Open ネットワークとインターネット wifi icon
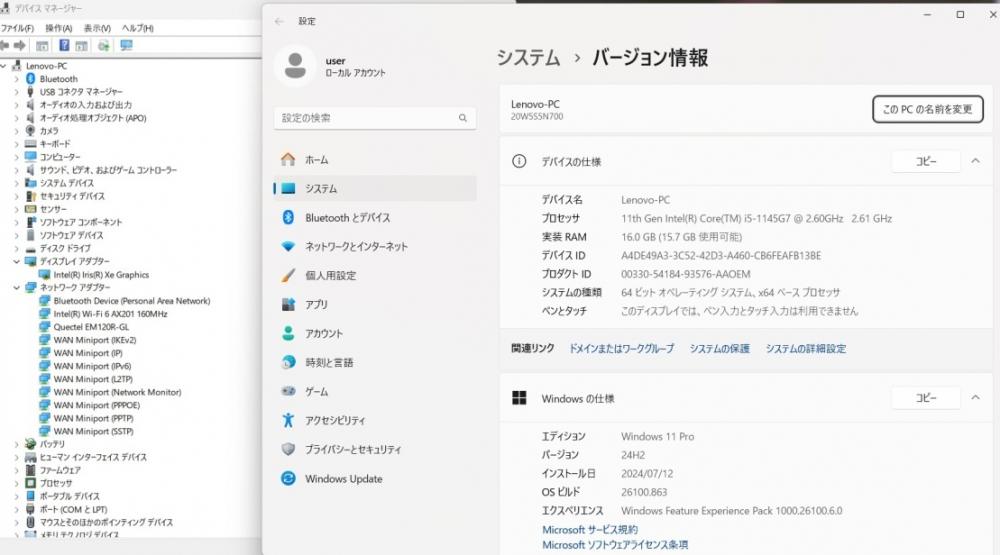The height and width of the screenshot is (555, 1000). click(288, 246)
